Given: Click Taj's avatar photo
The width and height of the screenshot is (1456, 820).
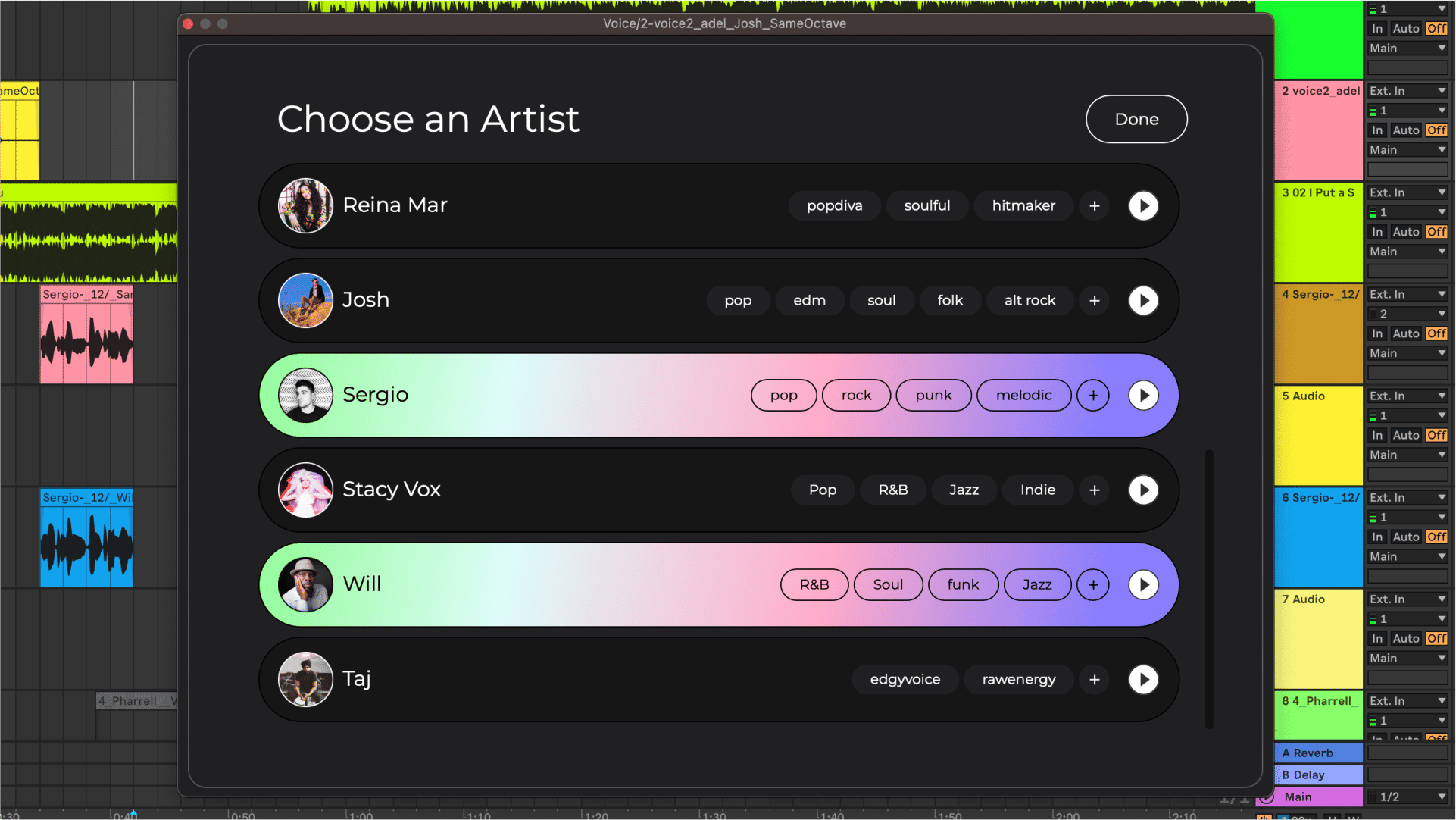Looking at the screenshot, I should pos(305,679).
